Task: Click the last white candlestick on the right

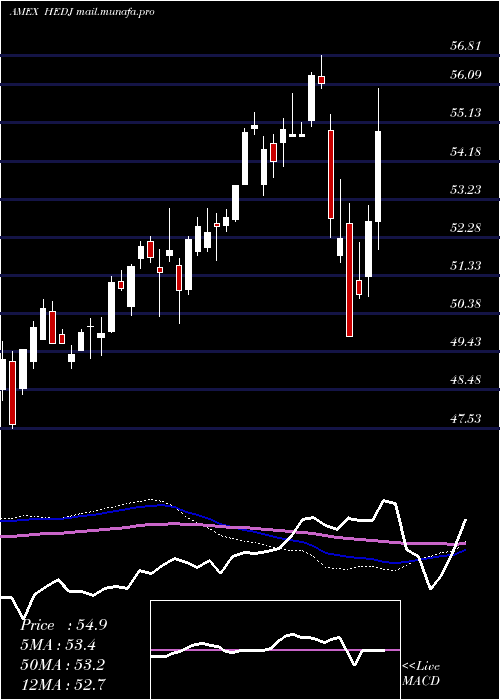Action: click(378, 176)
